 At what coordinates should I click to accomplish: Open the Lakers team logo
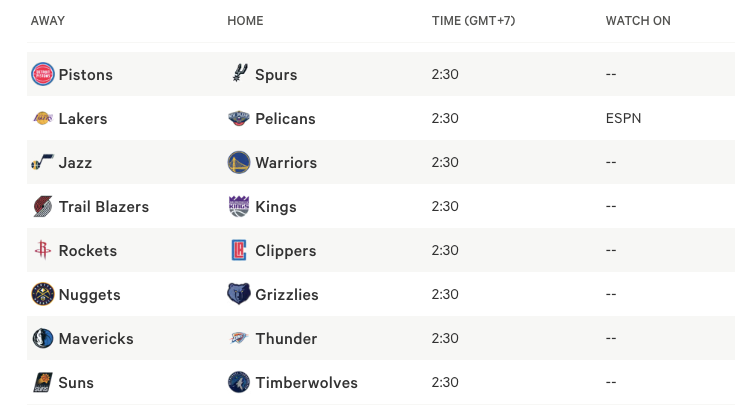coord(43,118)
